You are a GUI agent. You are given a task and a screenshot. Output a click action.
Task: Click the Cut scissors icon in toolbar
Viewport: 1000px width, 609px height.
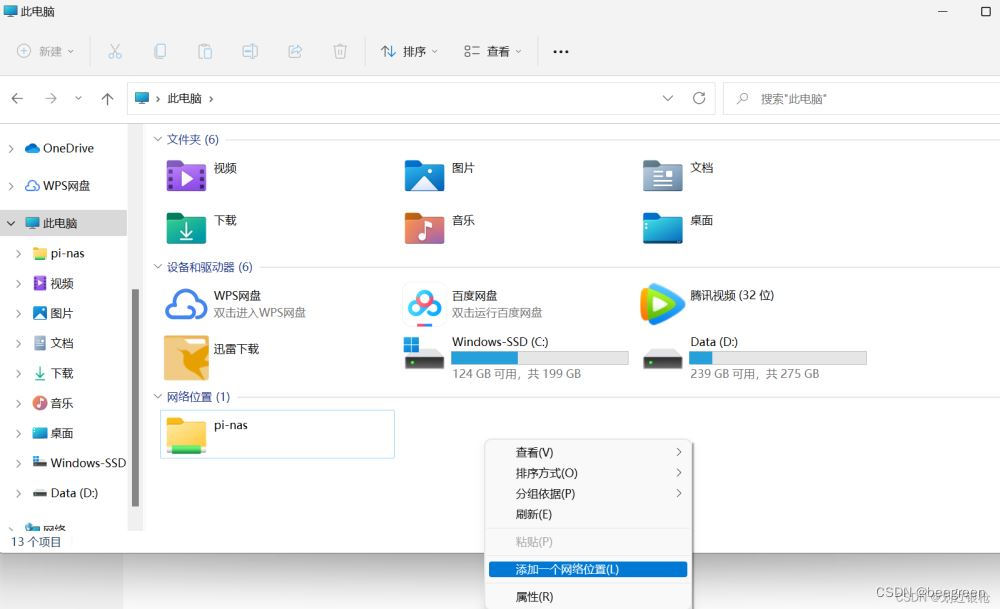coord(115,52)
